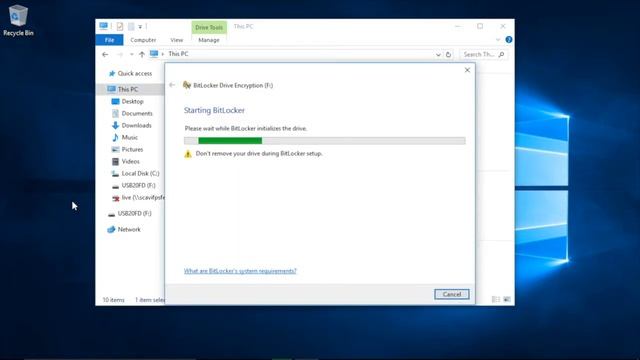Select Network in navigation pane
640x360 pixels.
tap(129, 229)
